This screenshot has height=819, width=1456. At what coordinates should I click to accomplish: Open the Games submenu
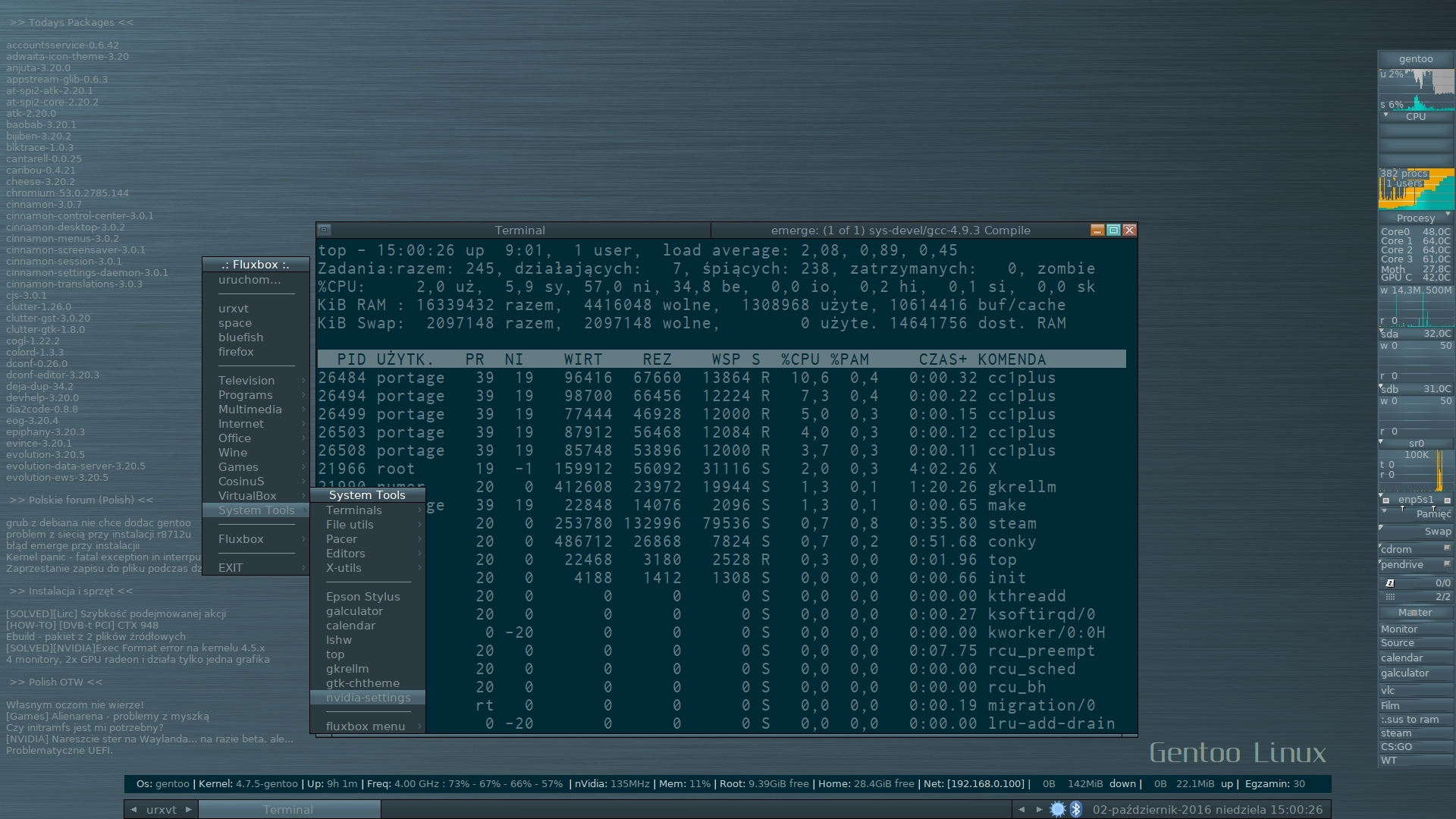pos(256,467)
